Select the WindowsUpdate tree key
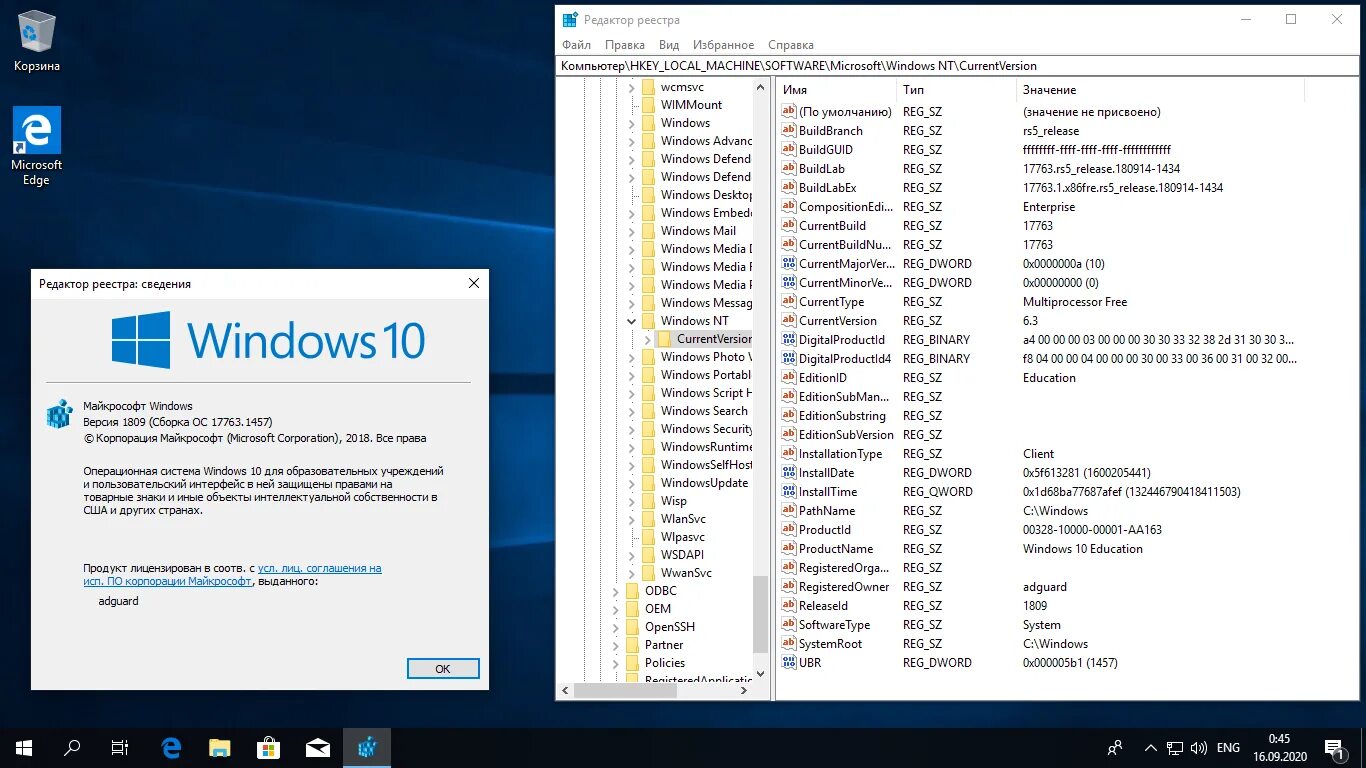Viewport: 1366px width, 768px height. coord(704,483)
